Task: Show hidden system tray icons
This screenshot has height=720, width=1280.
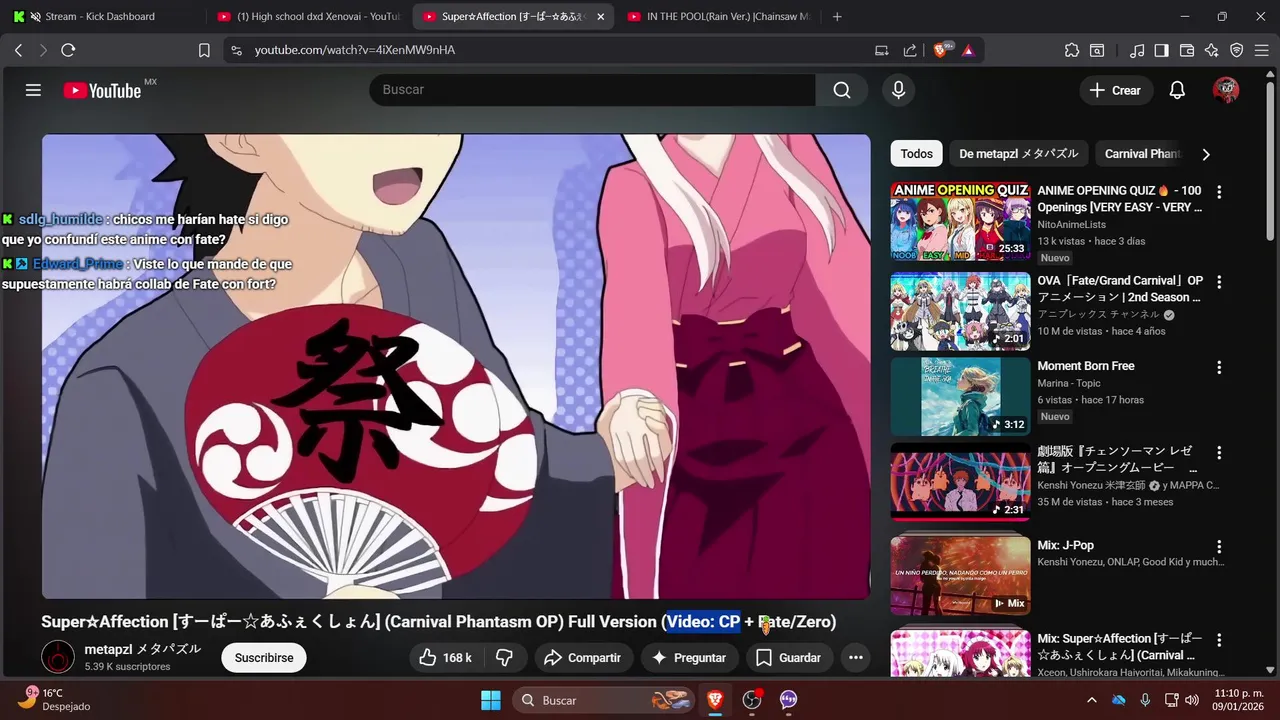Action: click(1091, 700)
